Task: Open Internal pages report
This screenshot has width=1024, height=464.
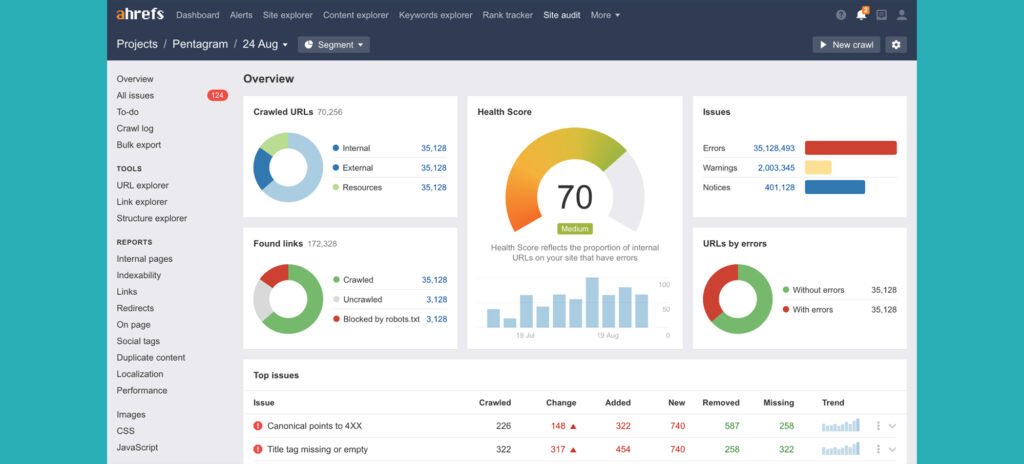Action: pyautogui.click(x=145, y=259)
